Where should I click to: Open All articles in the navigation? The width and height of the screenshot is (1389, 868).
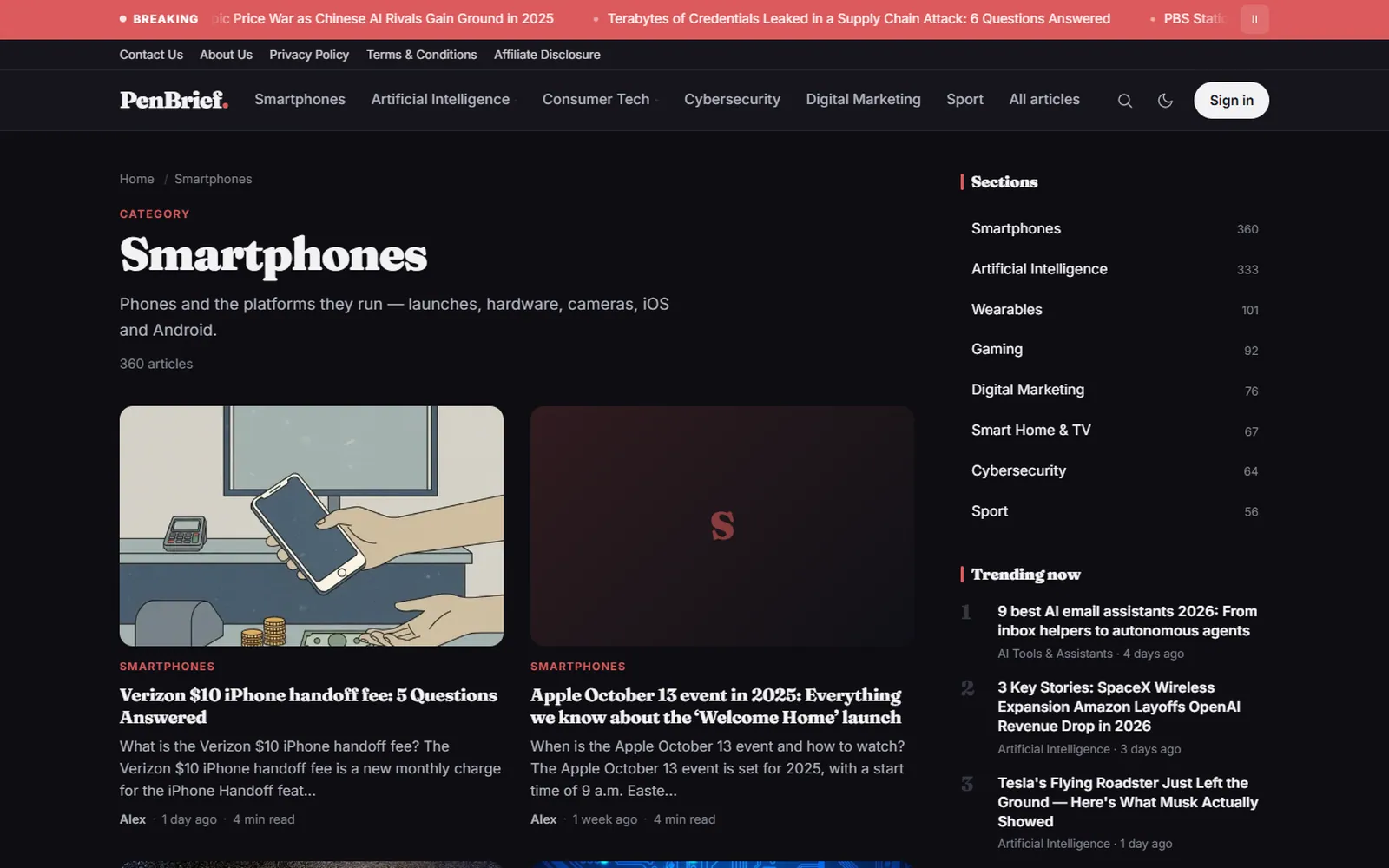click(1044, 100)
